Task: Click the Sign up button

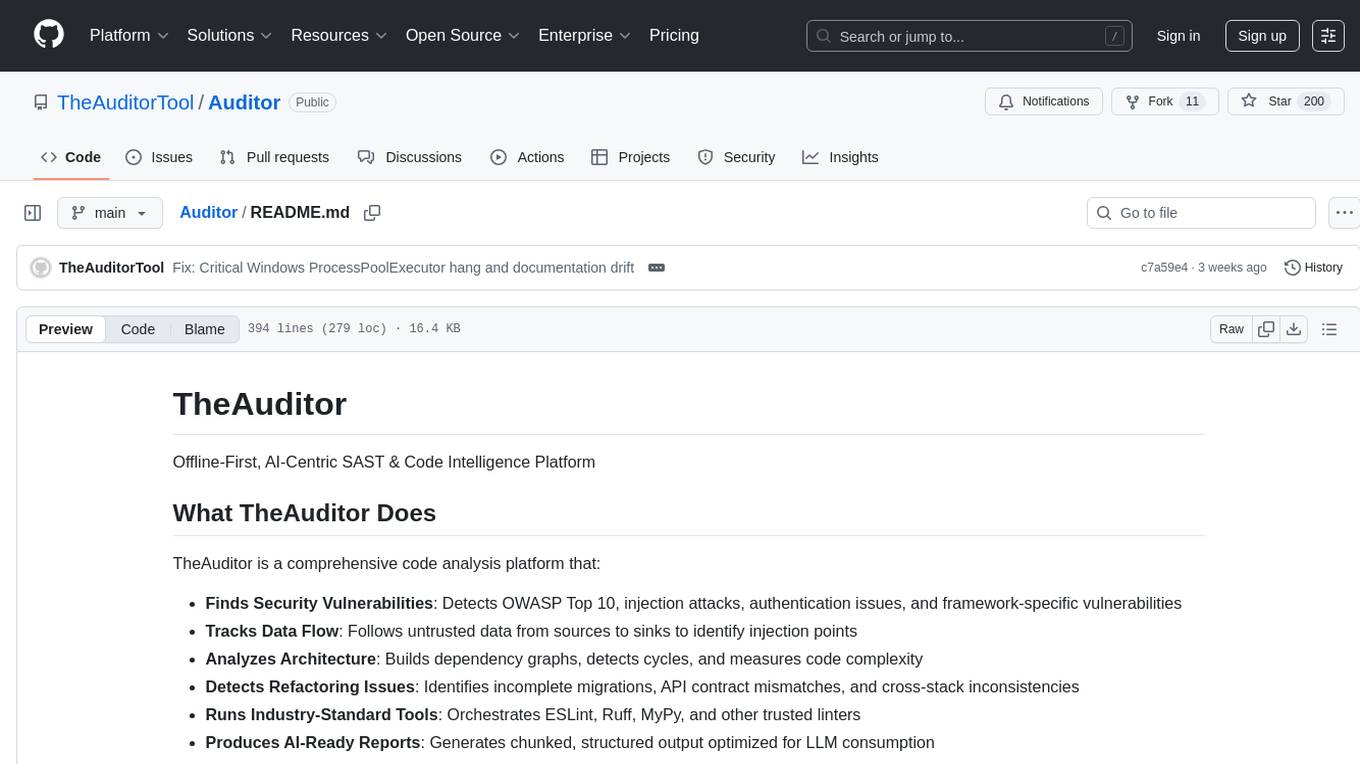Action: (x=1262, y=35)
